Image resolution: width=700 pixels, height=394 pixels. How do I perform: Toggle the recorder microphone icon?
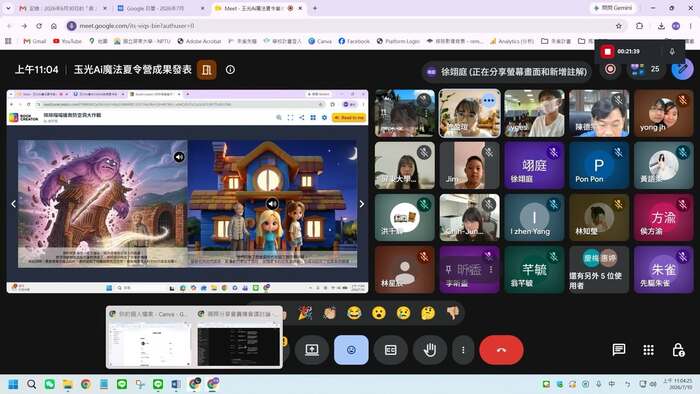coord(672,52)
